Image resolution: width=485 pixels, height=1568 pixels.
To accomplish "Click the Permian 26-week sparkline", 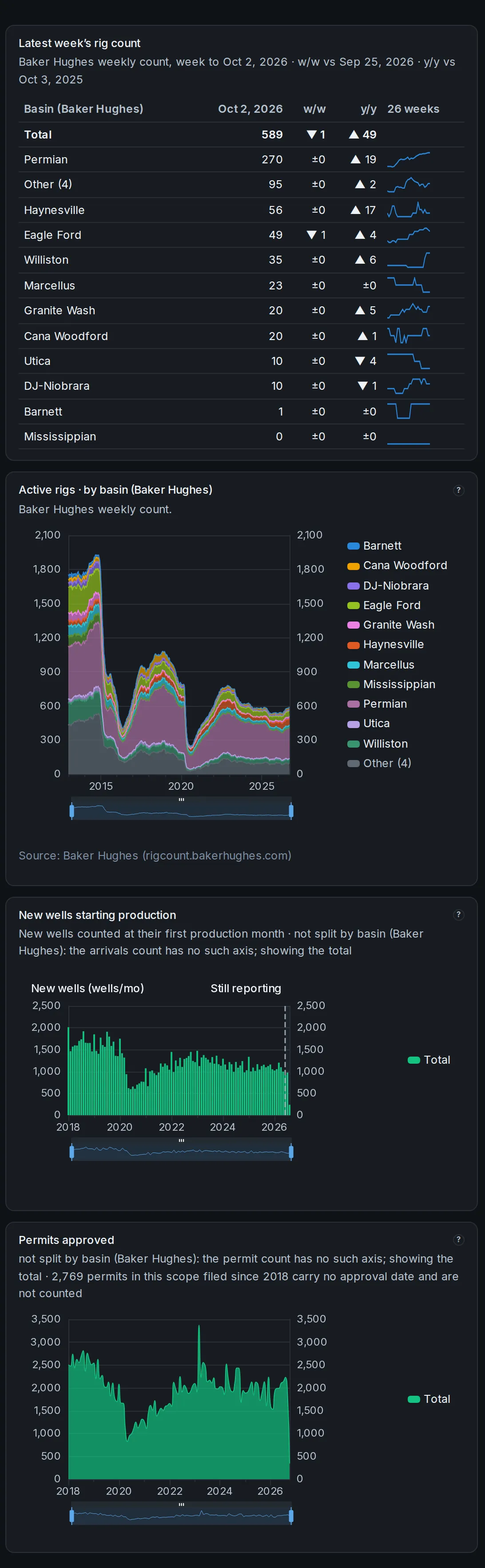I will coord(408,159).
